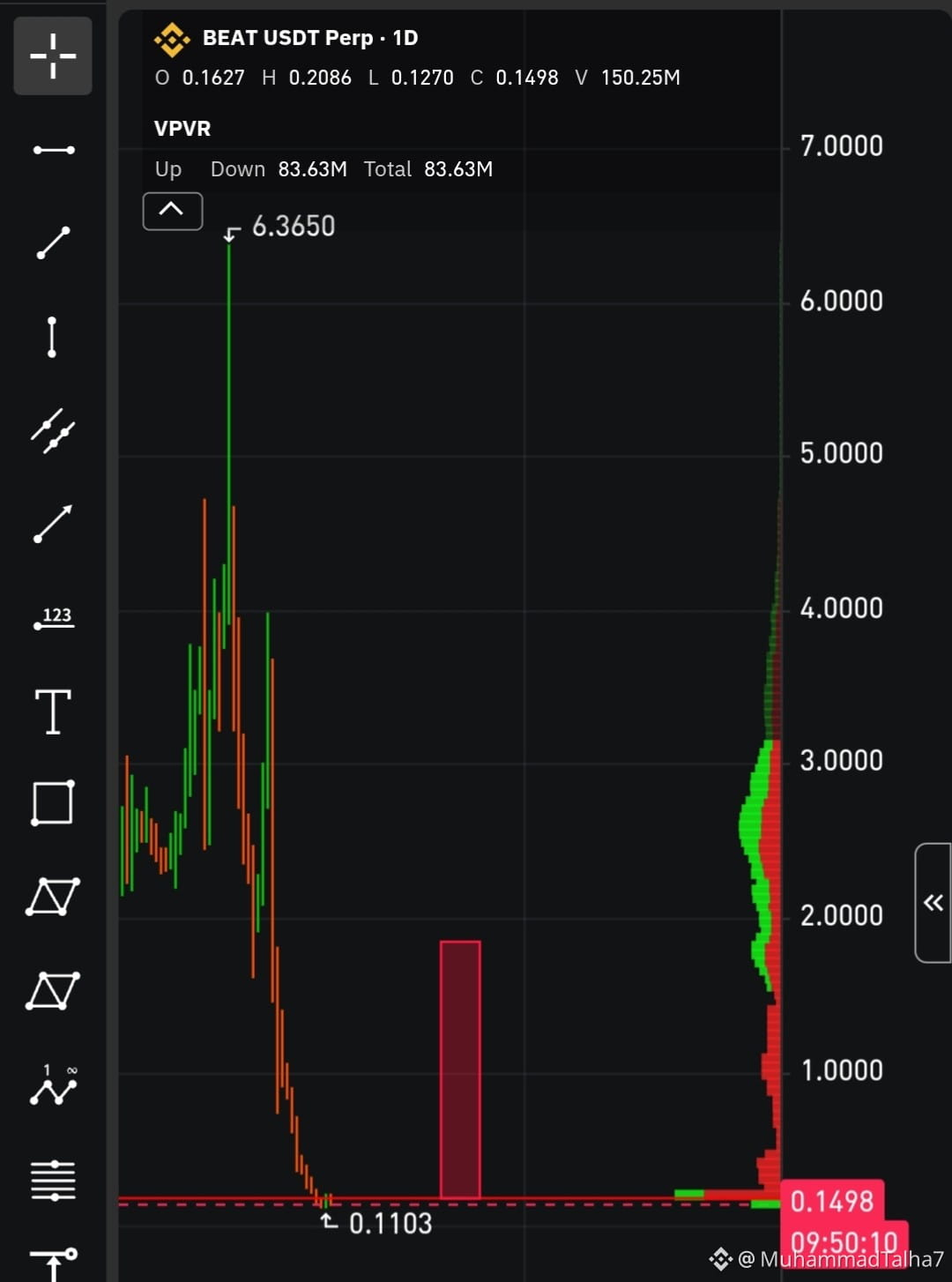The width and height of the screenshot is (952, 1282).
Task: Click the Open value 0.1627
Action: [x=213, y=78]
